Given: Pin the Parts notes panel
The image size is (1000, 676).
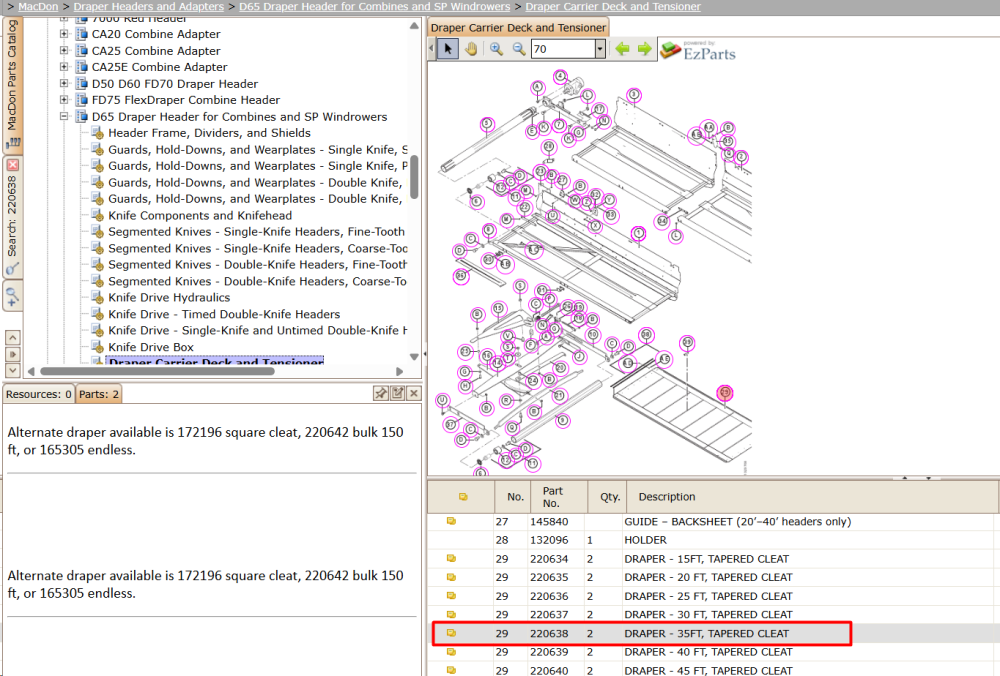Looking at the screenshot, I should (381, 393).
